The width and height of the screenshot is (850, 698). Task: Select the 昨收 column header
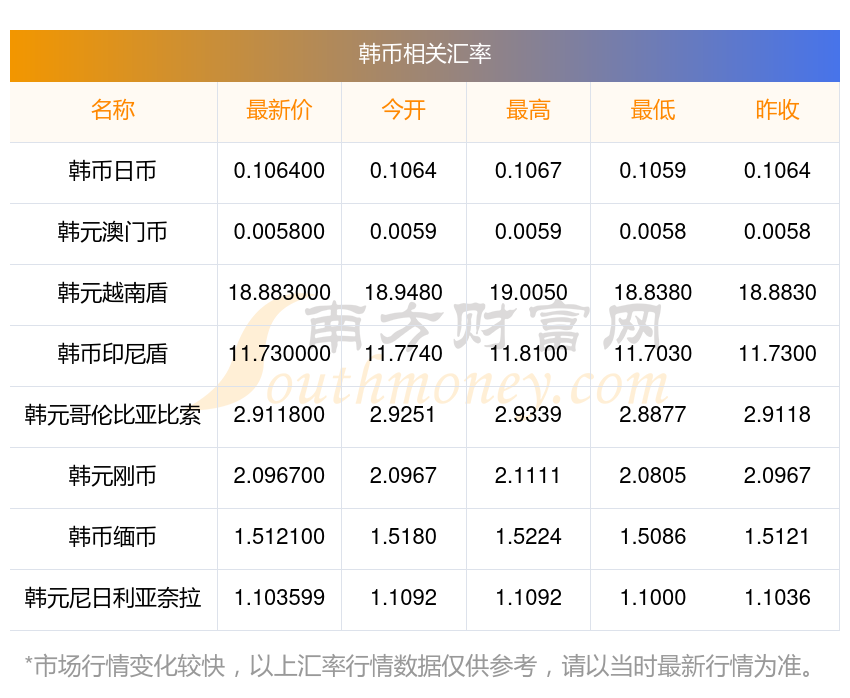point(777,110)
